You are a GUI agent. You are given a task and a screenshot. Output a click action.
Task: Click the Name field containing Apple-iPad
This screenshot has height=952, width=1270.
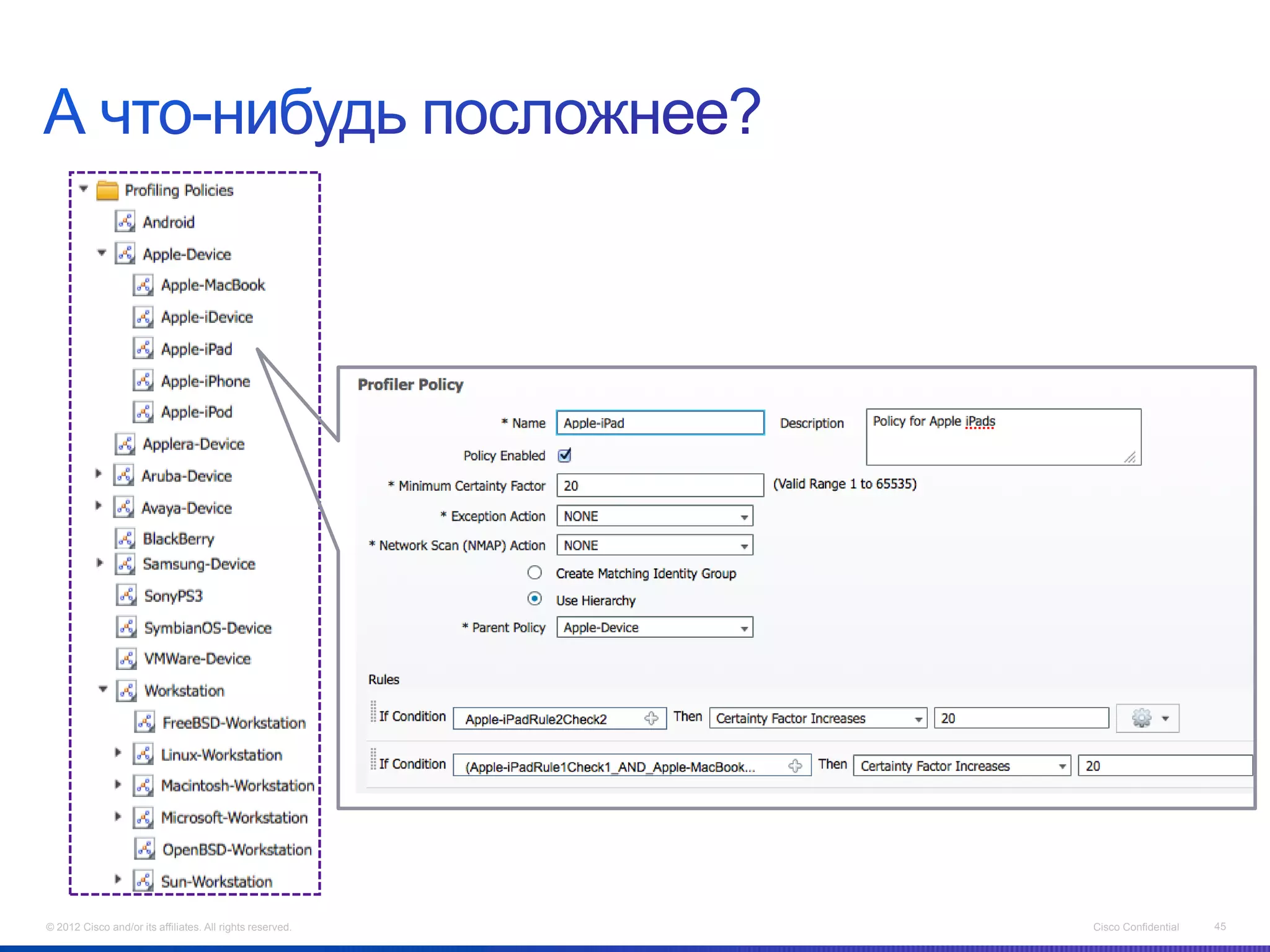point(660,423)
